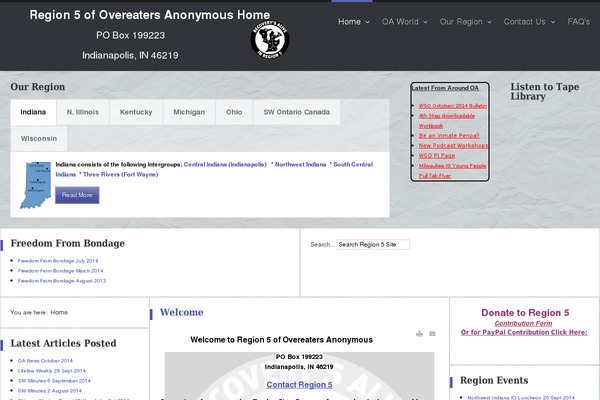
Task: Open the Home menu dropdown
Action: 354,22
